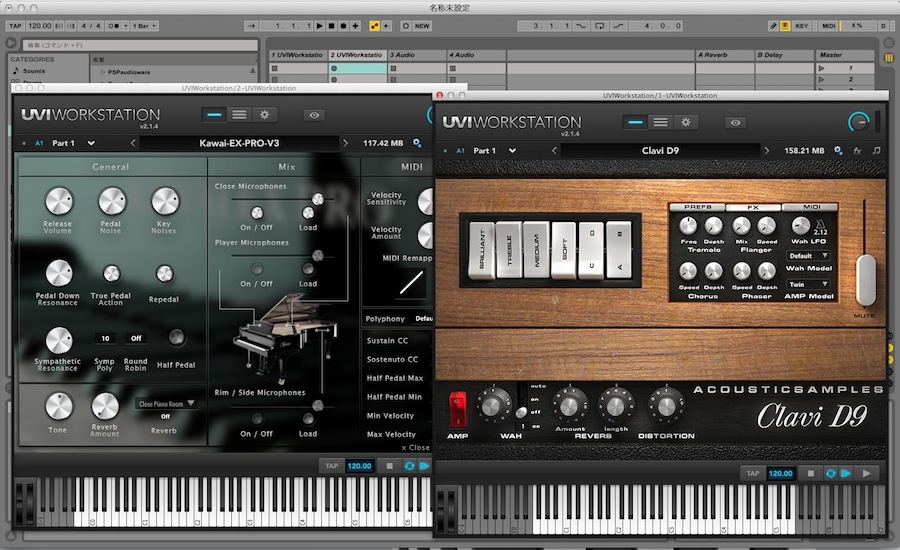Expand the PSPaudioware folder in the browser

tap(103, 72)
